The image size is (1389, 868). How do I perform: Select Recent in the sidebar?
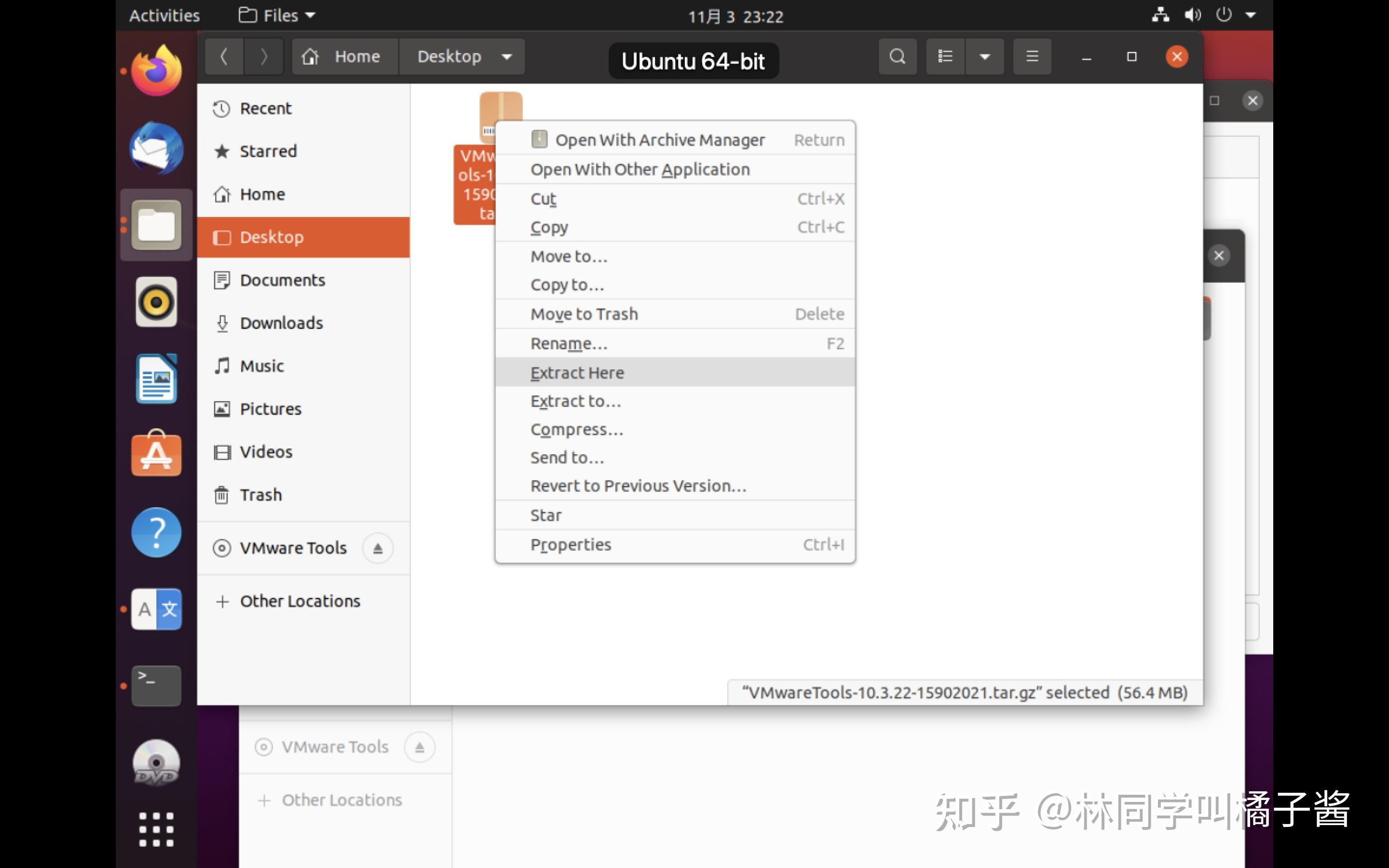(x=303, y=108)
